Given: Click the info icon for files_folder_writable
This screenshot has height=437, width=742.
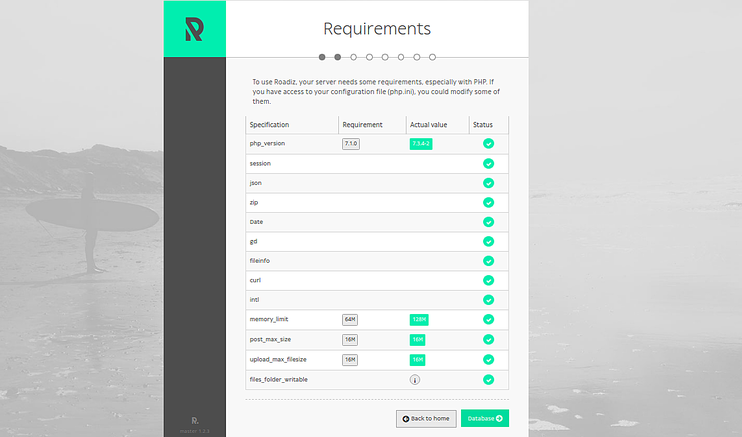Looking at the screenshot, I should pyautogui.click(x=415, y=379).
